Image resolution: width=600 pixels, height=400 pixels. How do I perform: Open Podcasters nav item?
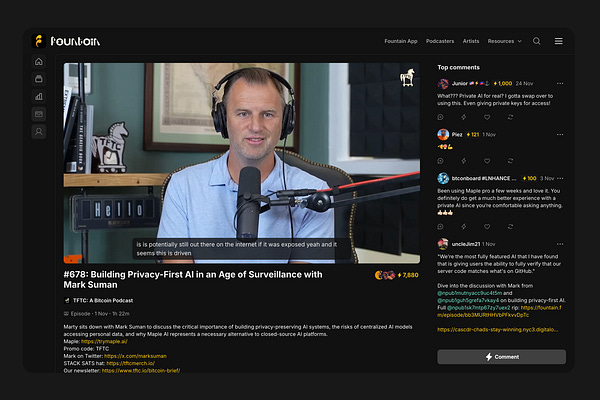click(440, 41)
